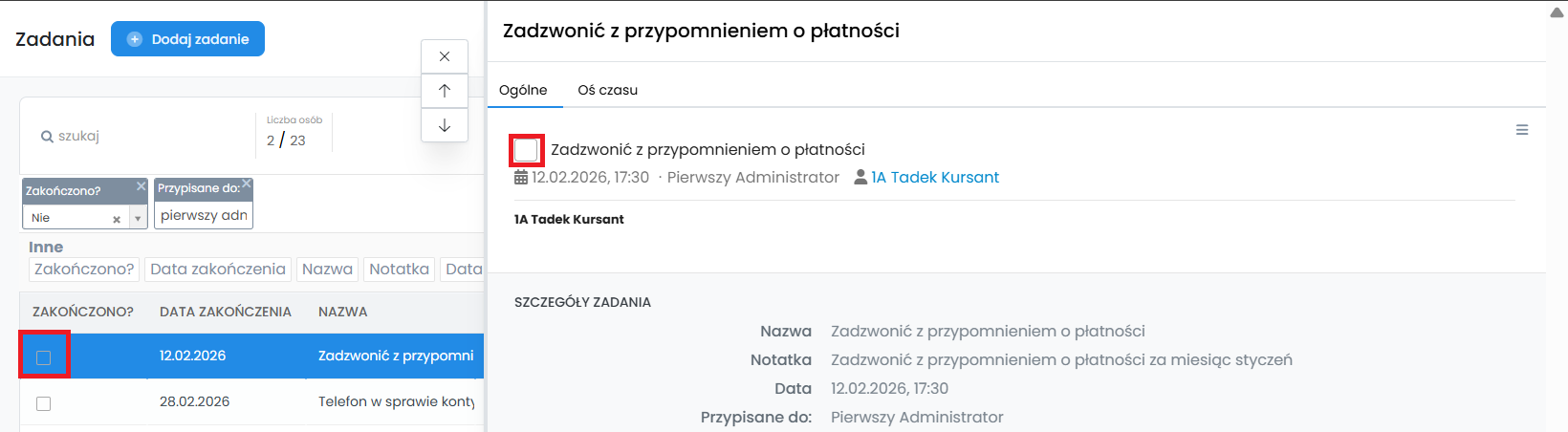Go to previous task with up arrow
The height and width of the screenshot is (432, 1568).
click(x=445, y=91)
